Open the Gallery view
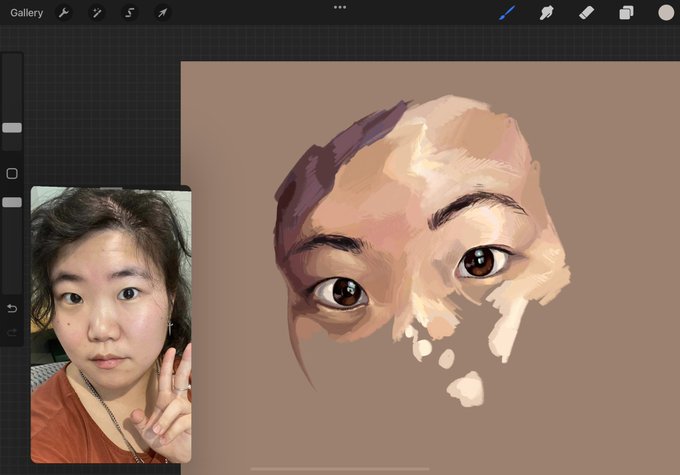 tap(26, 13)
